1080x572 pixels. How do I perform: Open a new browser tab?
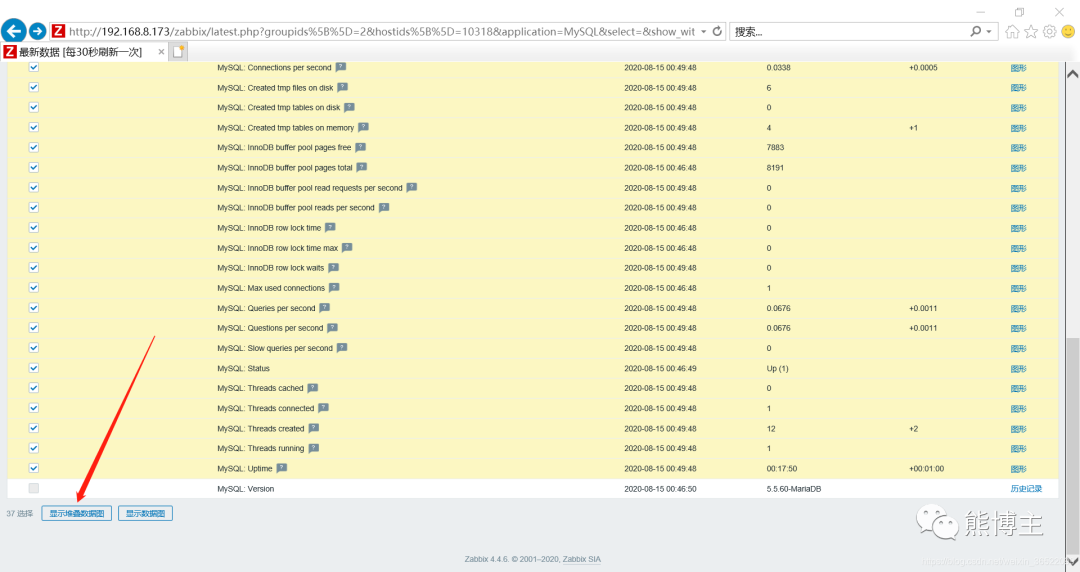178,52
